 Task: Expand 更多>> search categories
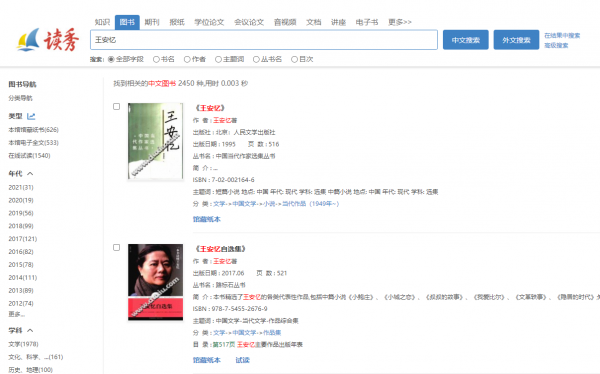click(x=399, y=22)
